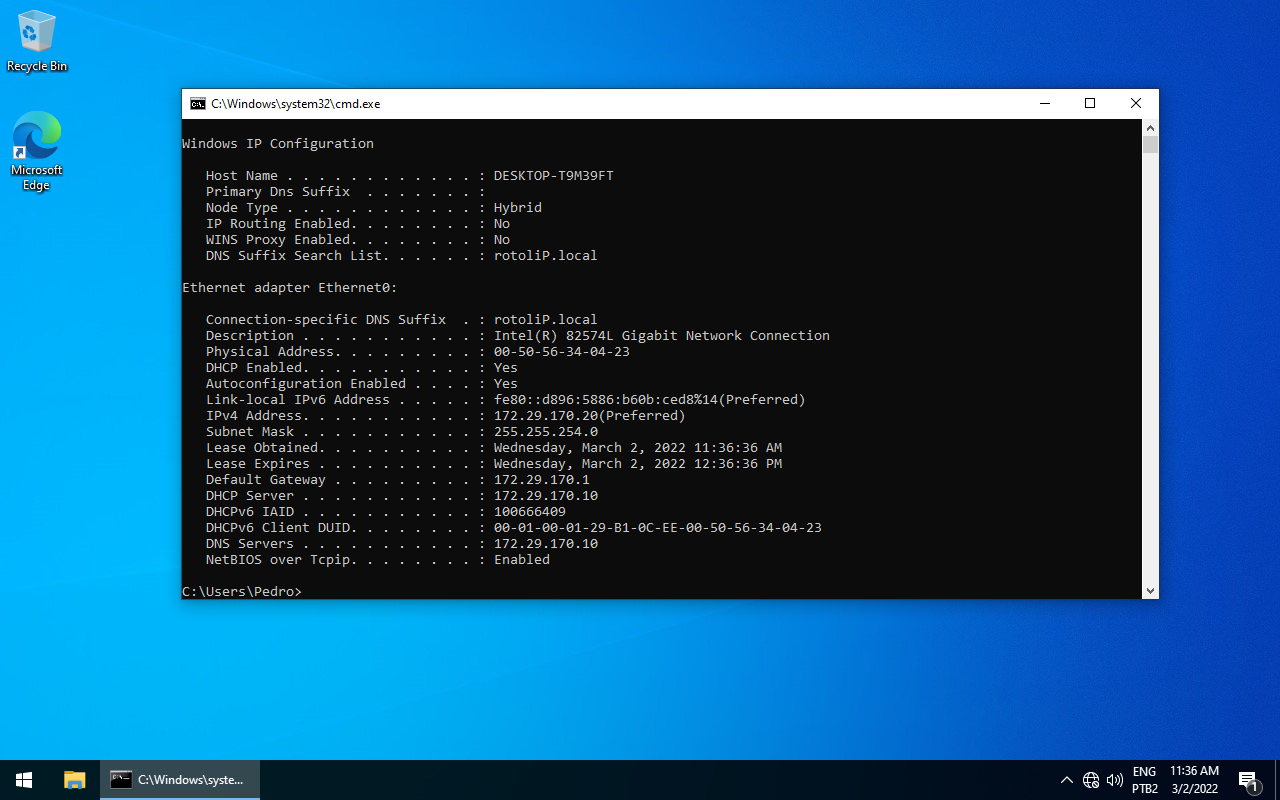This screenshot has height=800, width=1280.
Task: Open the Start menu
Action: [x=23, y=779]
